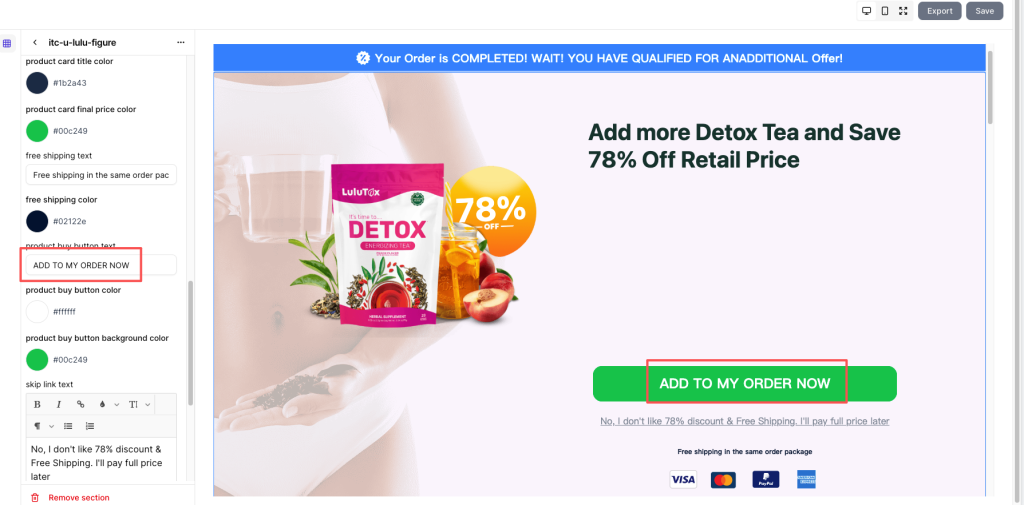Open the paragraph format dropdown in editor

point(44,426)
